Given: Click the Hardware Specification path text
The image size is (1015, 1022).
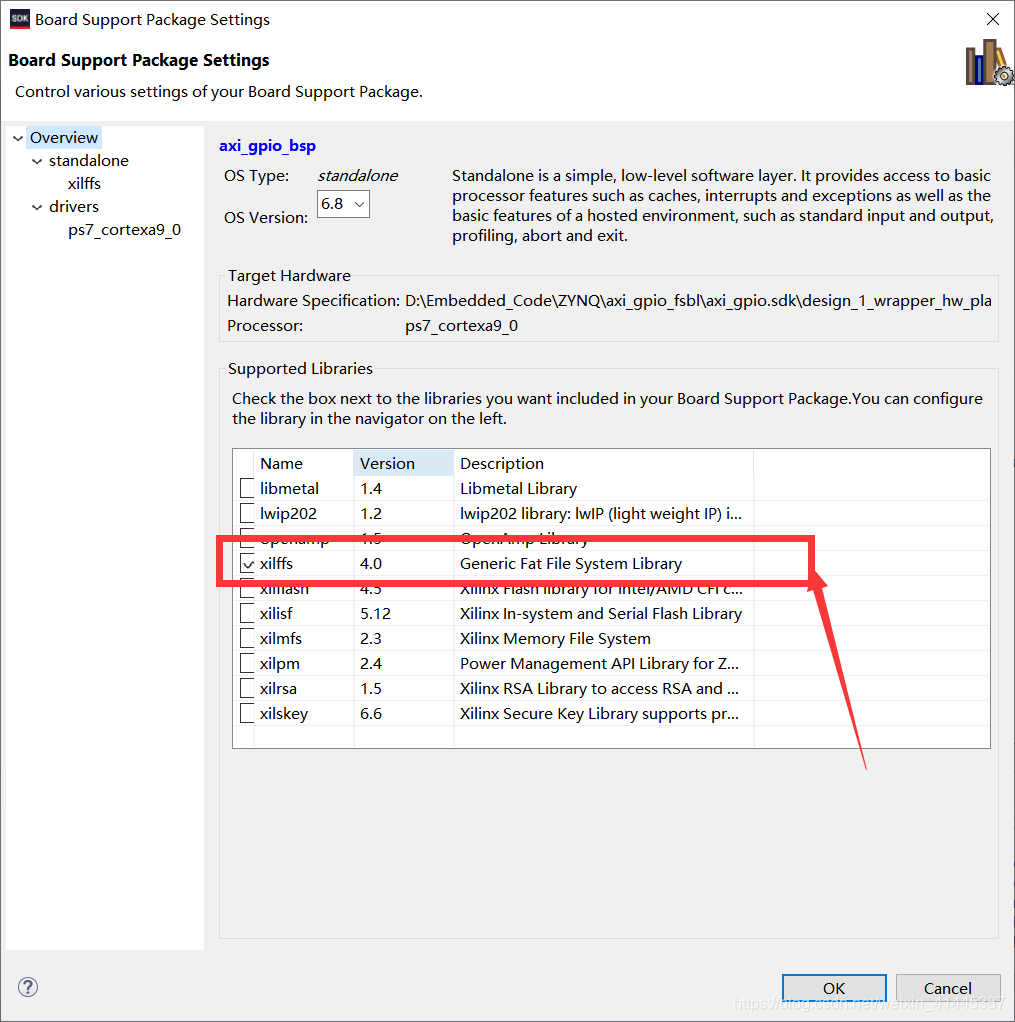Looking at the screenshot, I should [x=698, y=300].
